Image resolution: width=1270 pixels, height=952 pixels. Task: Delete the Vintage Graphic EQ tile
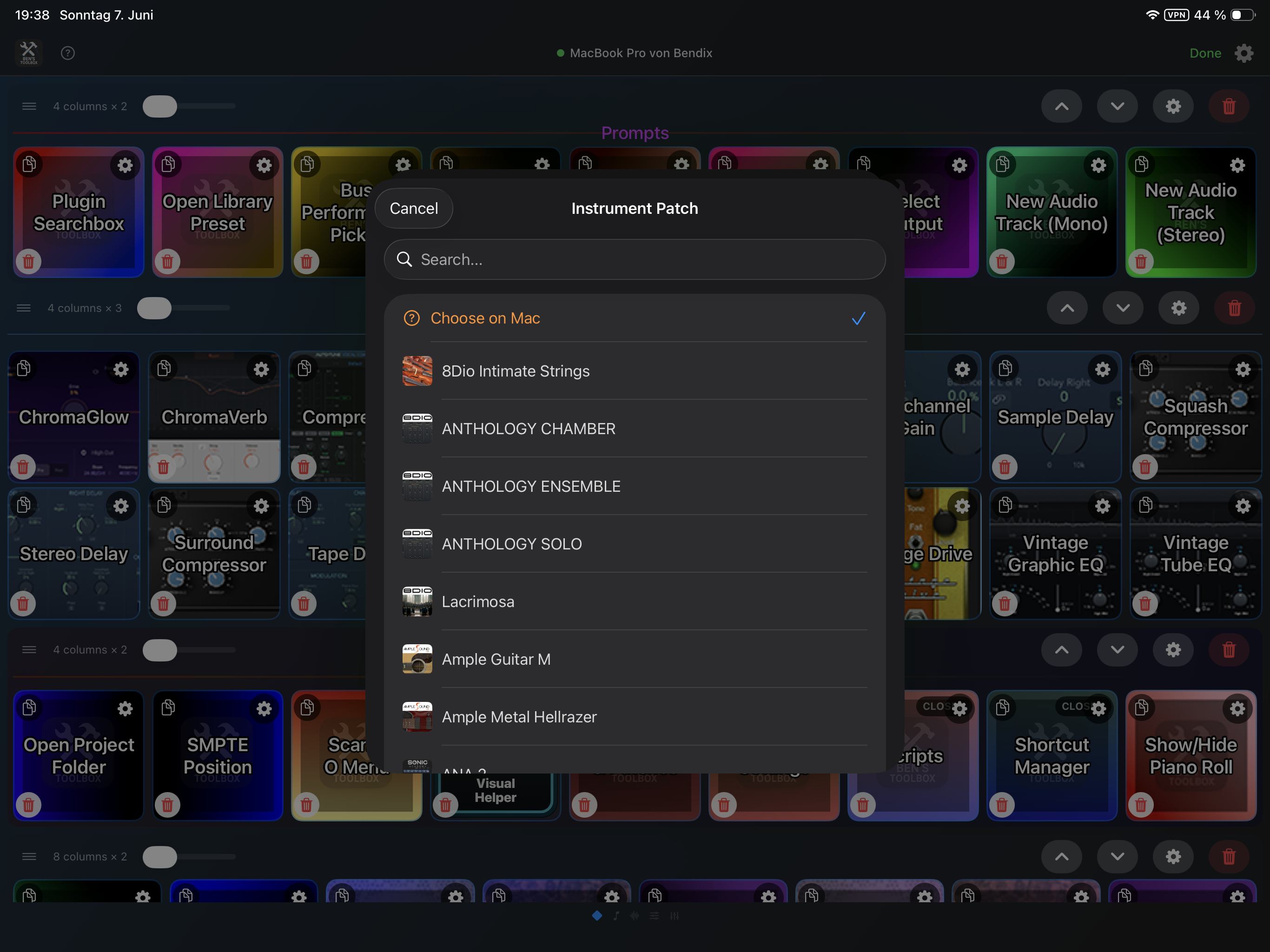1004,603
